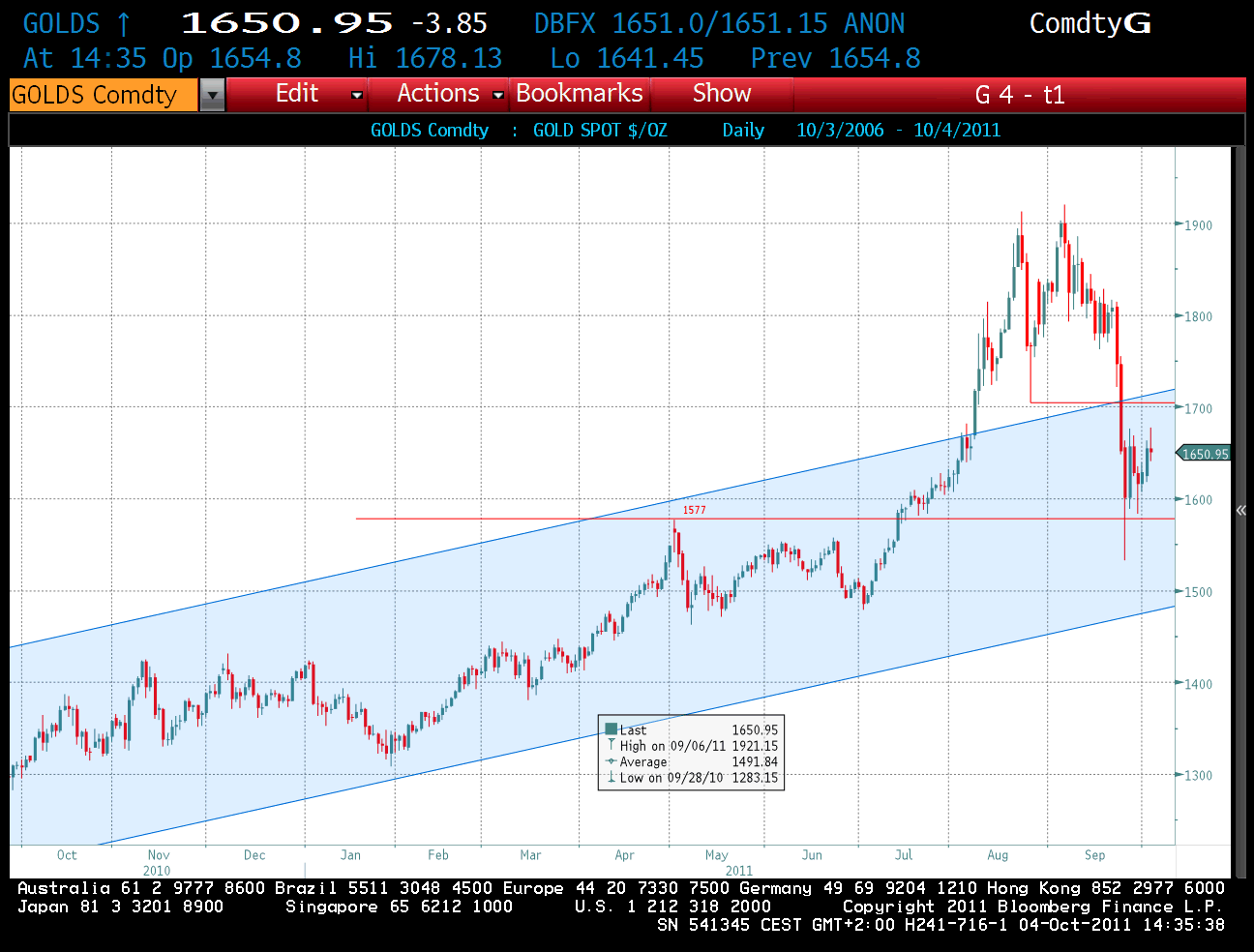Click the -3.85 price change value
The image size is (1254, 952).
click(450, 23)
